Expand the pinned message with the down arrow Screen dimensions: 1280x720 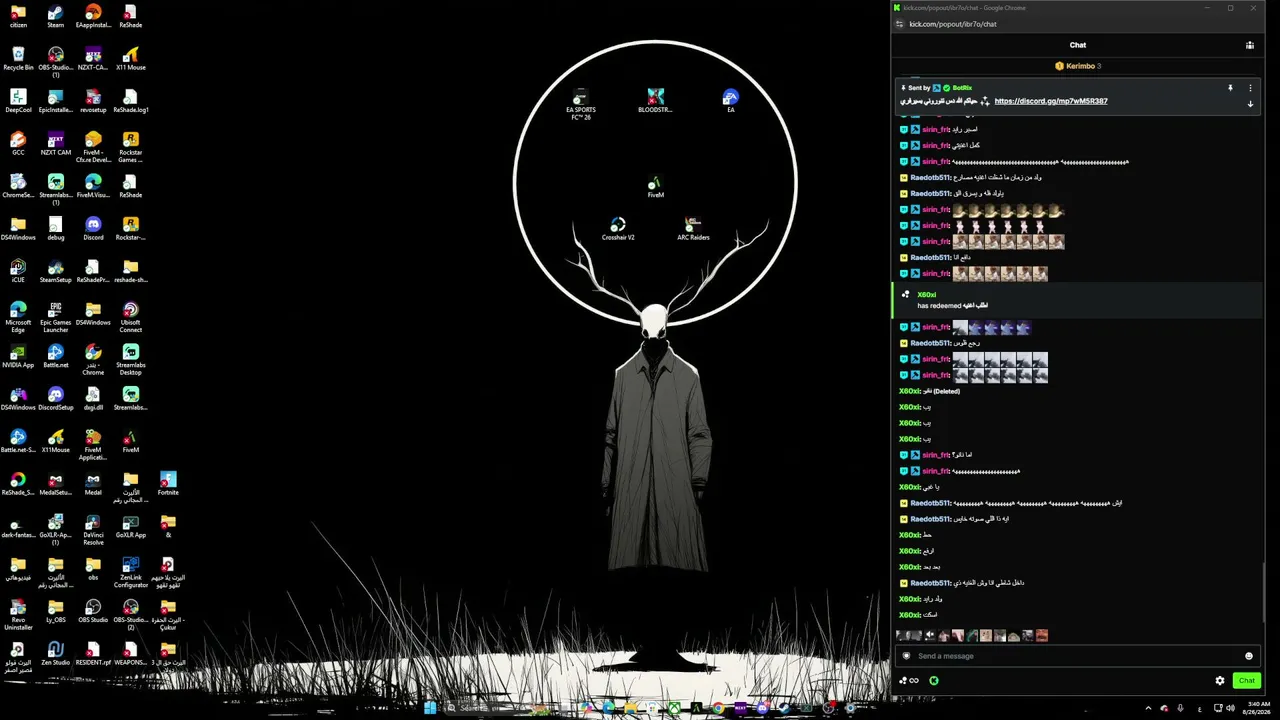(1250, 104)
